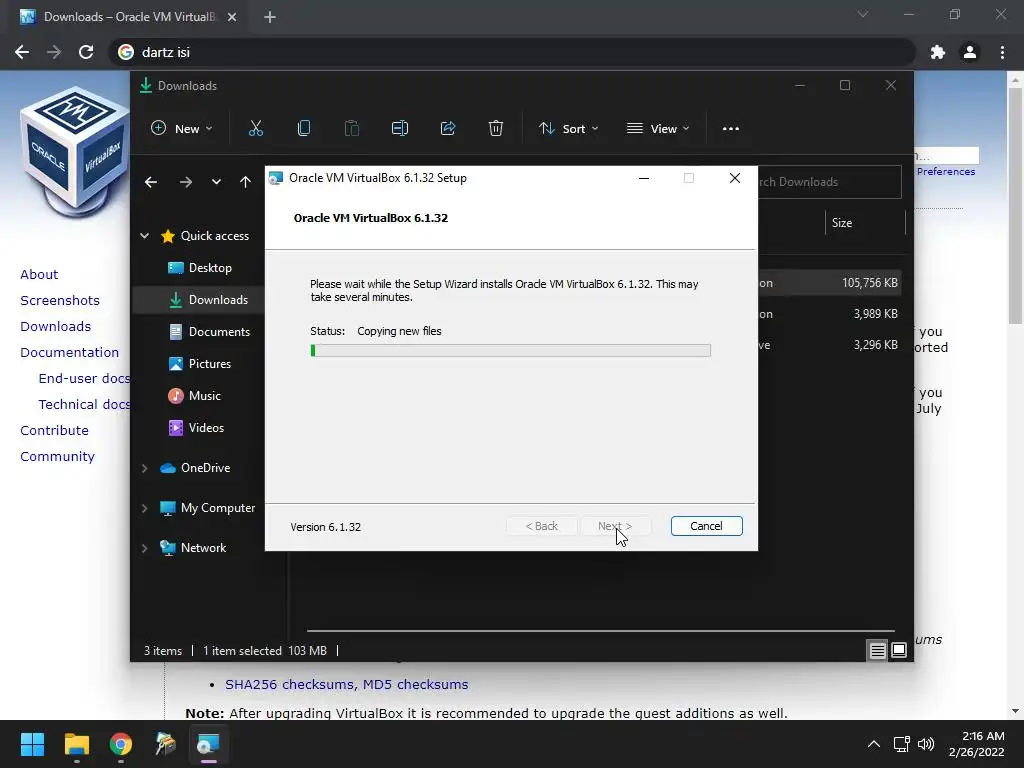Screen dimensions: 1024x768
Task: Click the Delete trash icon in File Explorer
Action: 496,129
